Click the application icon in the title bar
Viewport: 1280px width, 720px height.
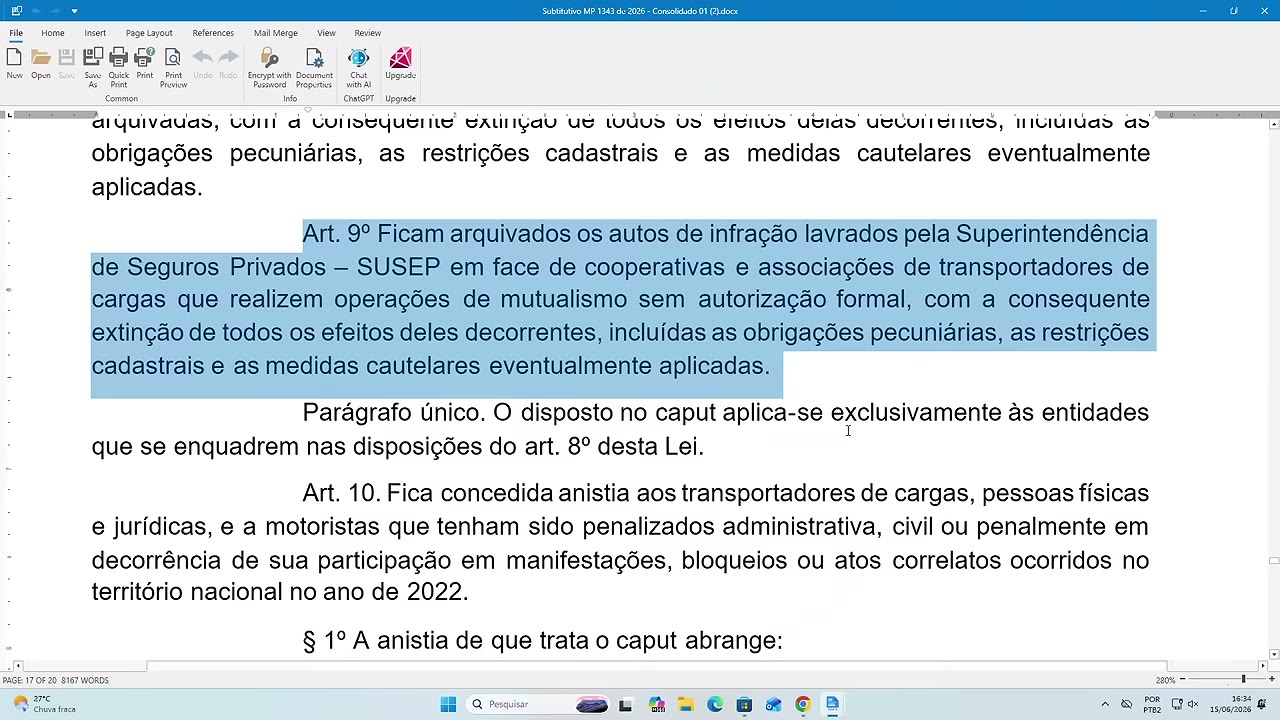16,11
